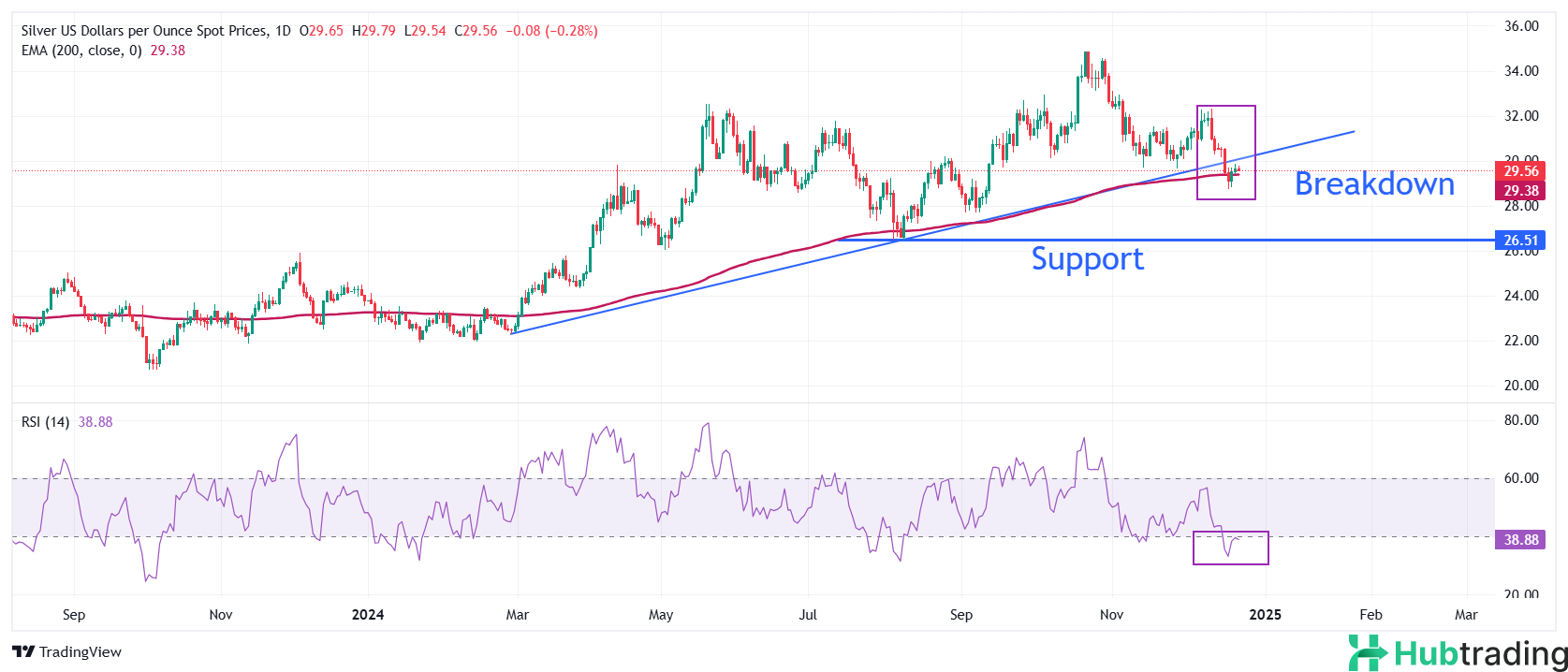1568x672 pixels.
Task: Click the 80.00 mark on the RSI axis
Action: tap(1520, 420)
